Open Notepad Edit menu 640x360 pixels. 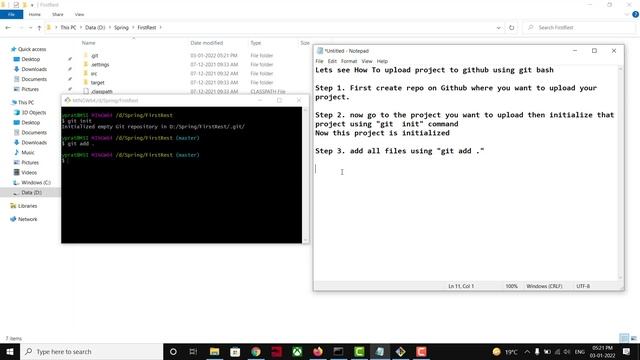pyautogui.click(x=332, y=61)
